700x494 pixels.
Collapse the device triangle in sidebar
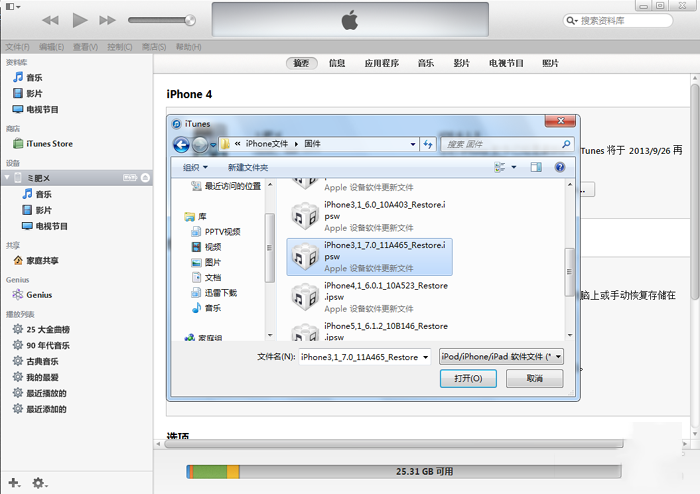pyautogui.click(x=7, y=178)
